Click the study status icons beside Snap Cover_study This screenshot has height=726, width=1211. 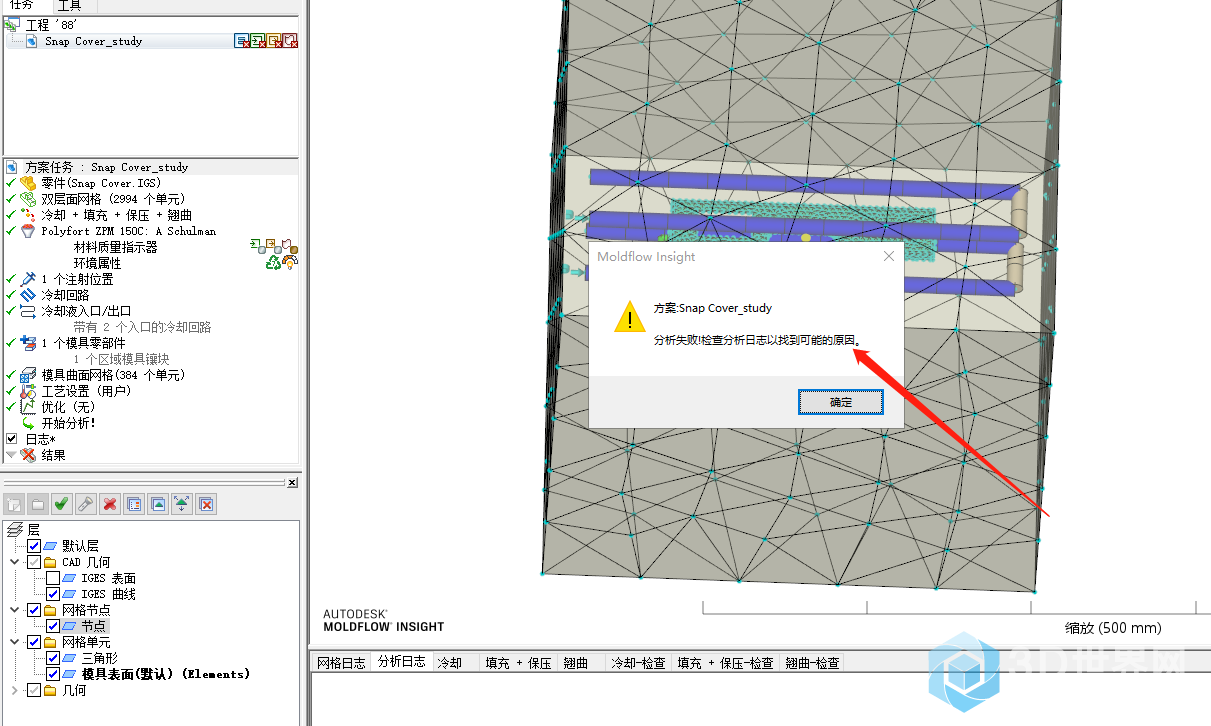pos(266,41)
